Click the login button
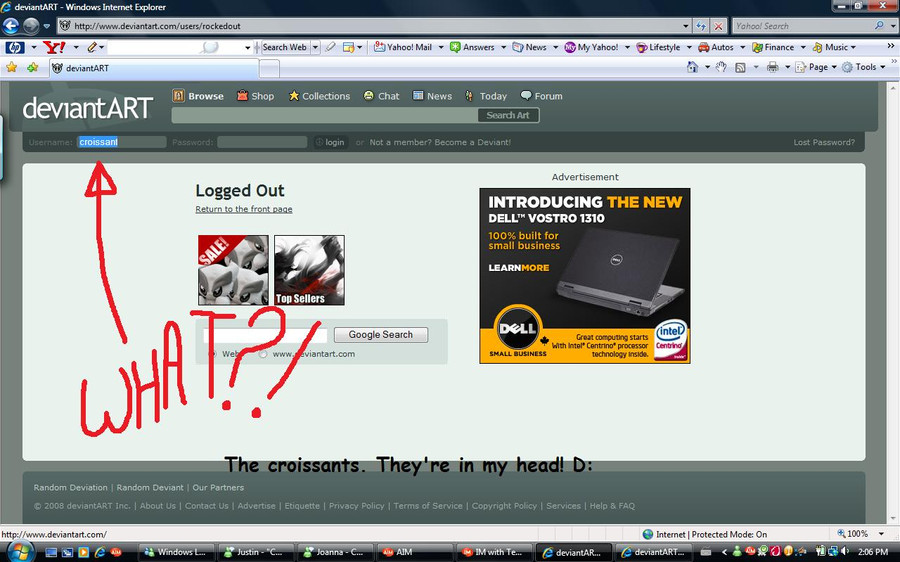 (x=331, y=142)
